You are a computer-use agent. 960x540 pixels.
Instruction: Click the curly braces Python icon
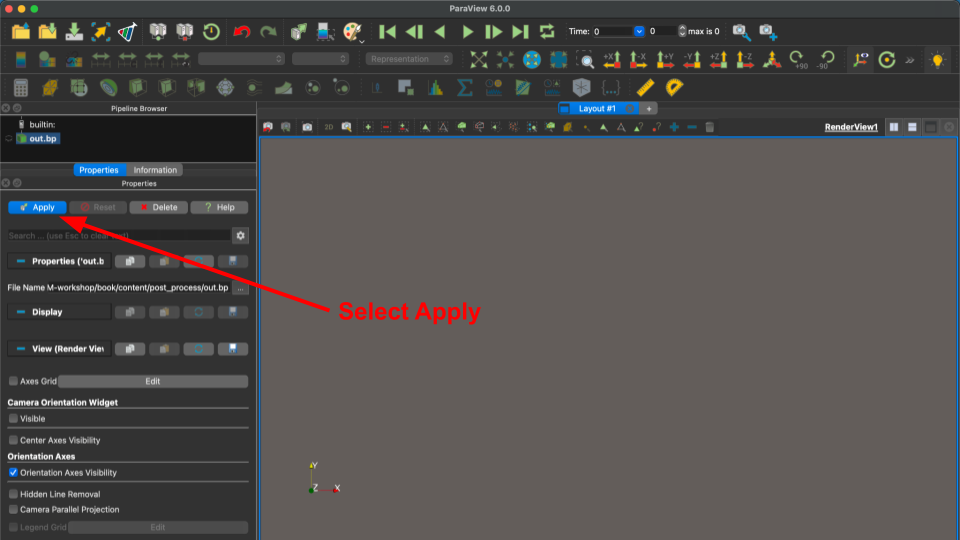coord(610,88)
